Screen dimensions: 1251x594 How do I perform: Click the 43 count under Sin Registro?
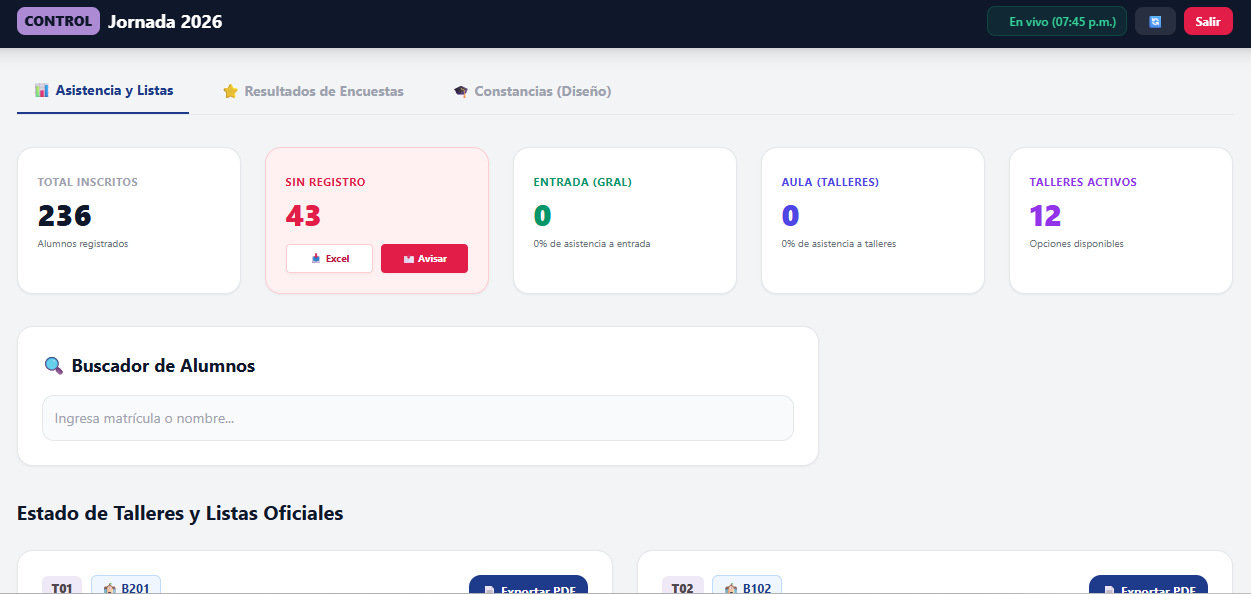coord(303,216)
